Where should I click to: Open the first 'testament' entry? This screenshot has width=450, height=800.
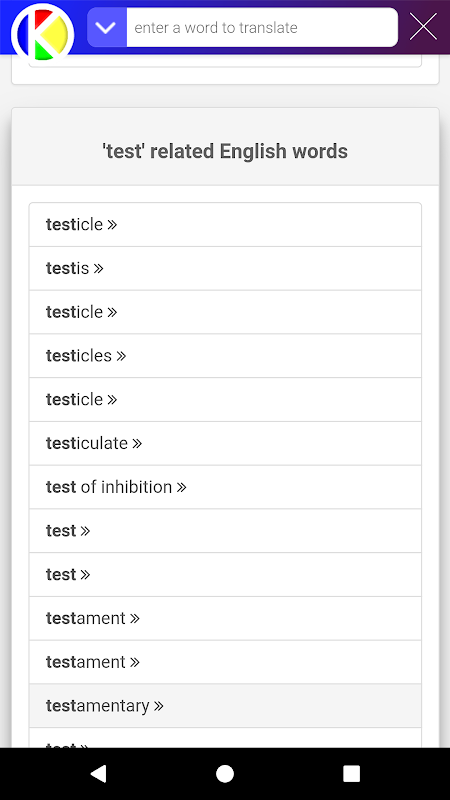(x=225, y=618)
